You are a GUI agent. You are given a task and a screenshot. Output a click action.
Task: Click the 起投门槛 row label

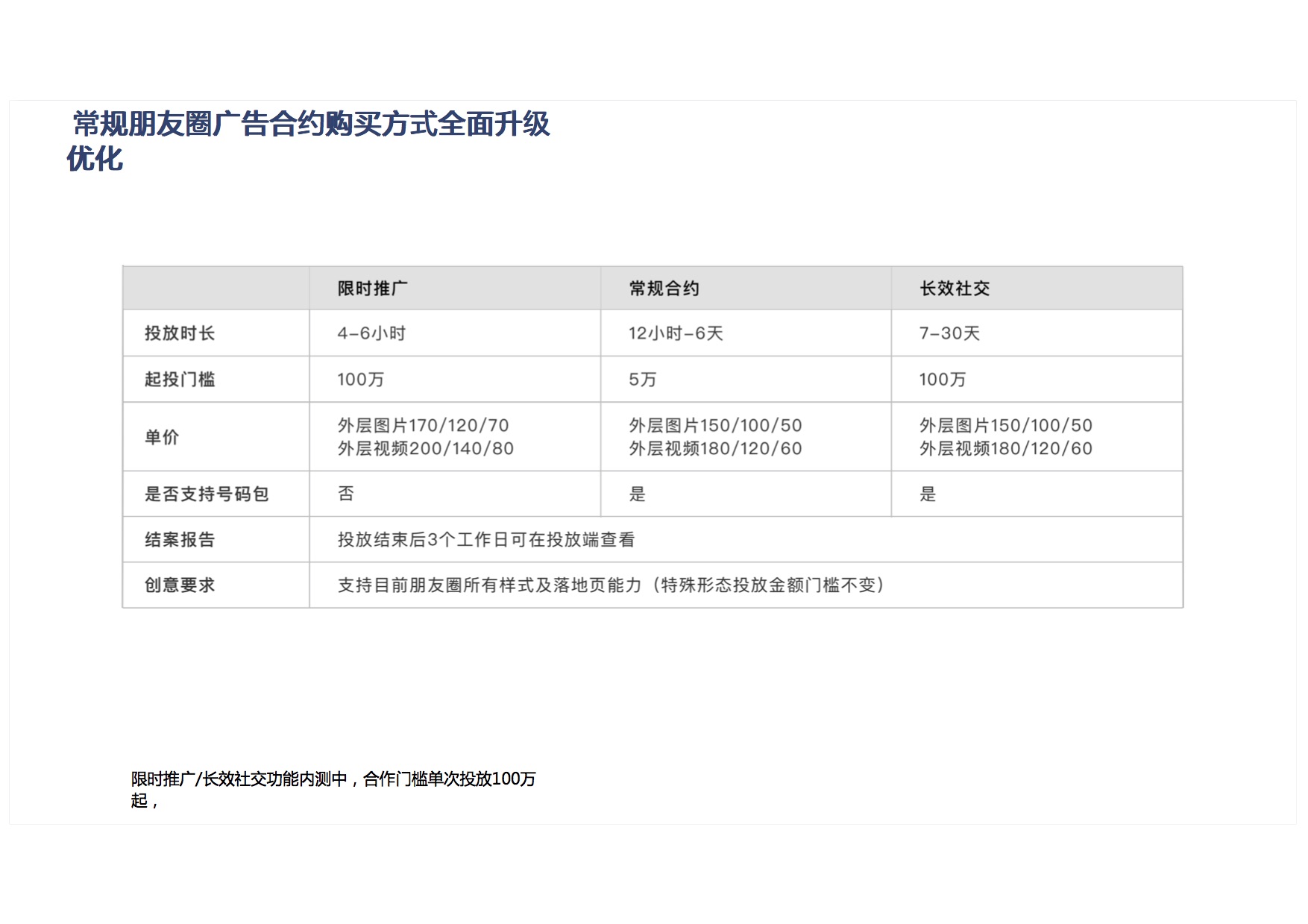[x=180, y=380]
